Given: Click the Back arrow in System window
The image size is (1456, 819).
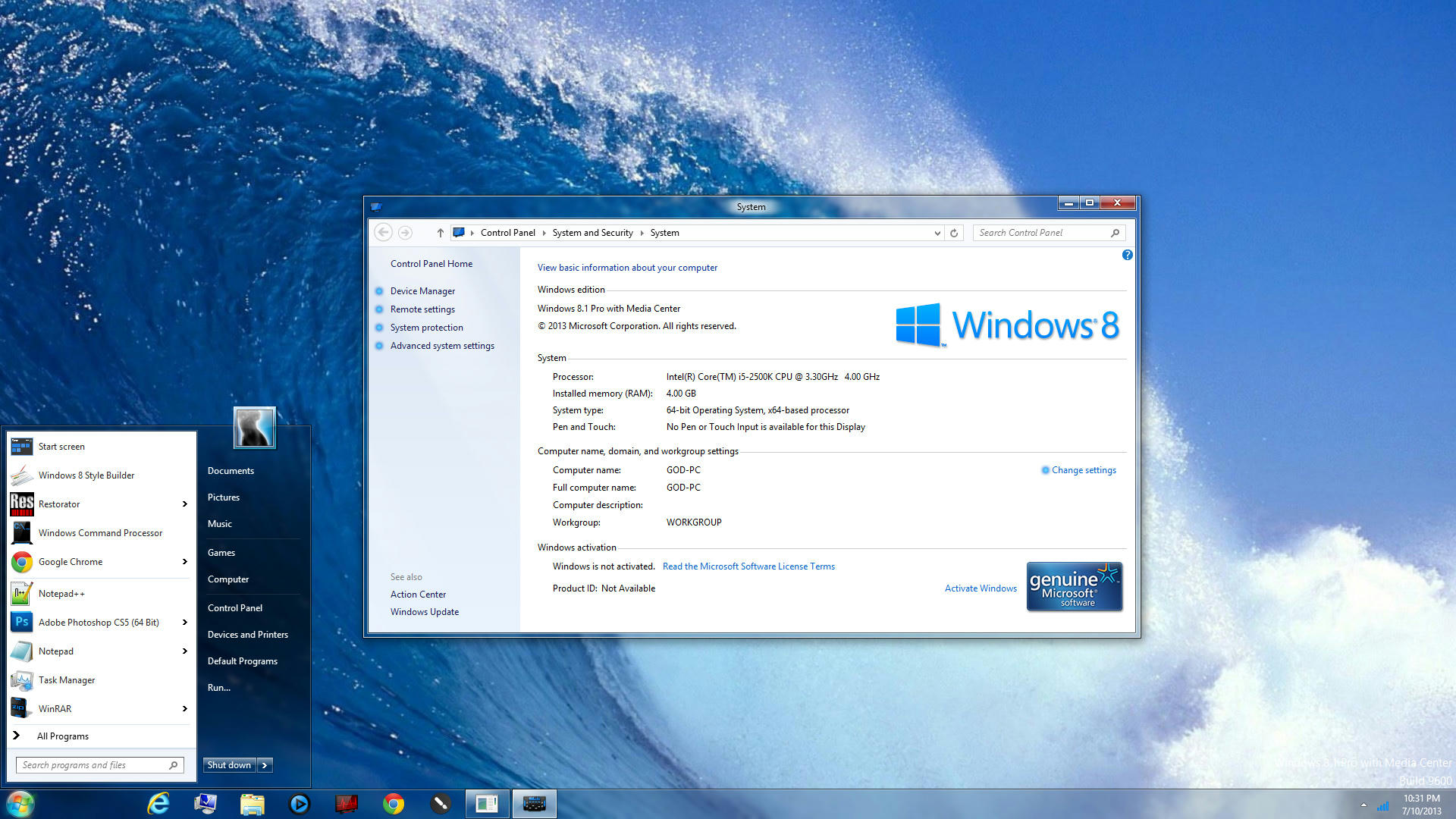Looking at the screenshot, I should (x=384, y=232).
